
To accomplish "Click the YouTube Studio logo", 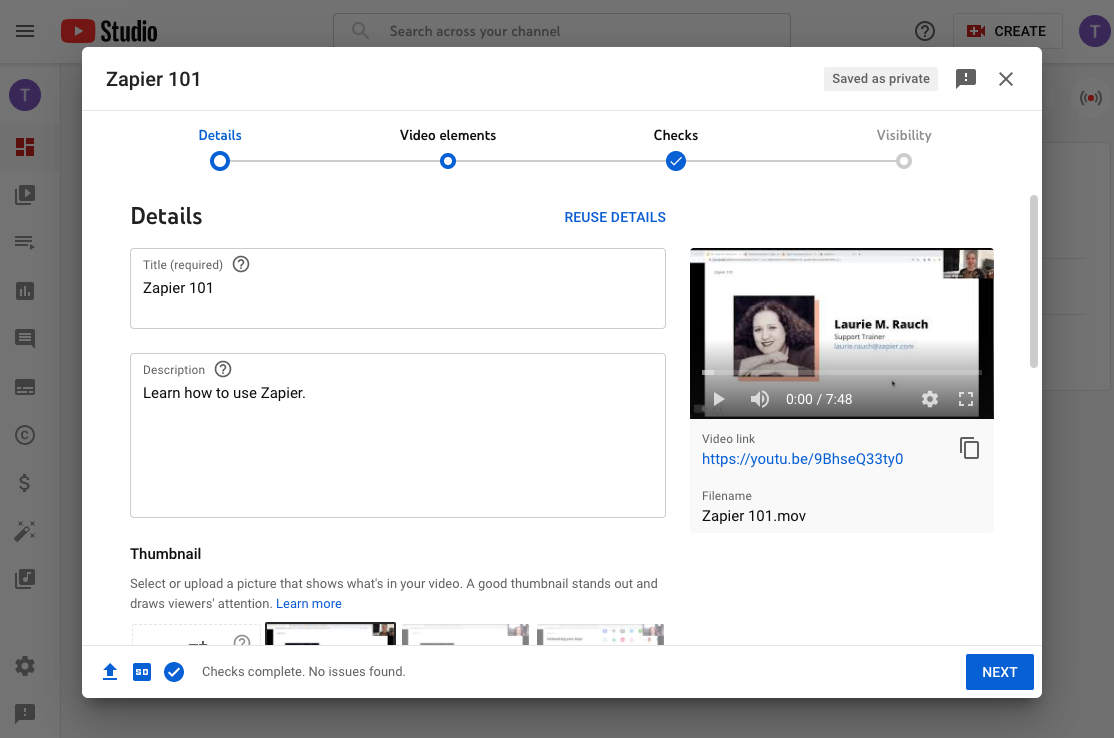I will tap(109, 31).
